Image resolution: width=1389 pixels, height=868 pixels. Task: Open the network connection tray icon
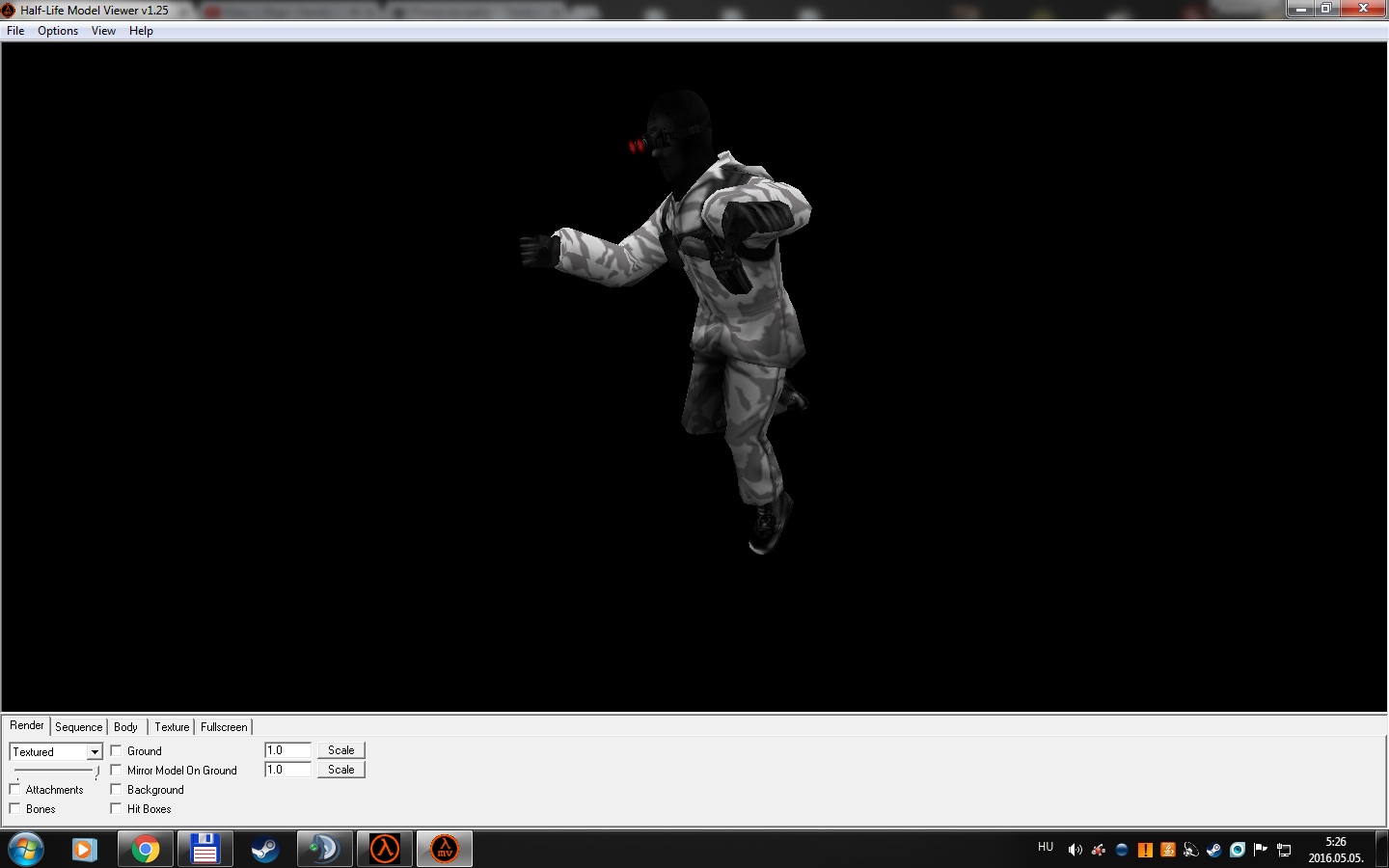click(1284, 850)
